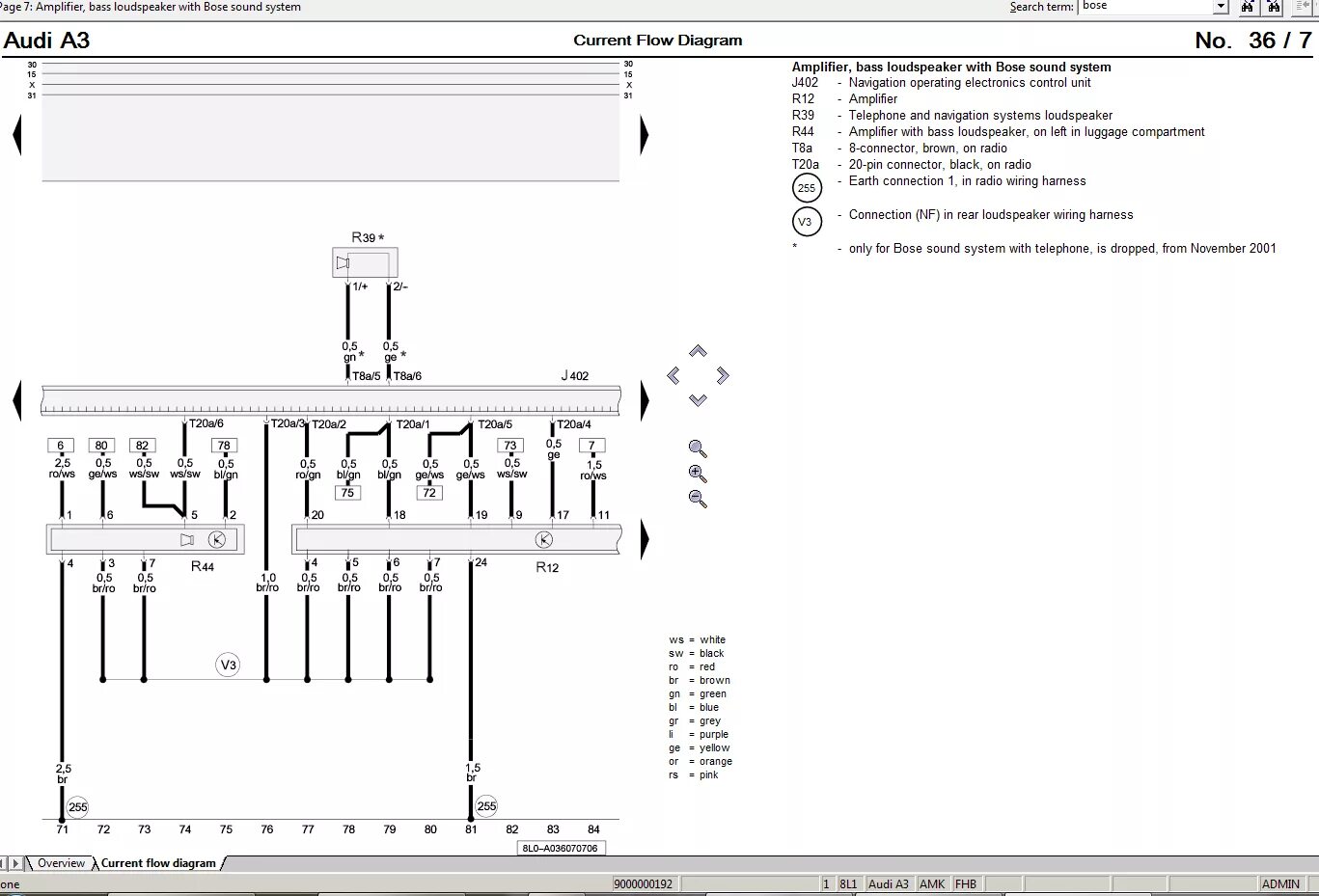Follow the reference box 78 on bl/gn wire

pyautogui.click(x=224, y=446)
